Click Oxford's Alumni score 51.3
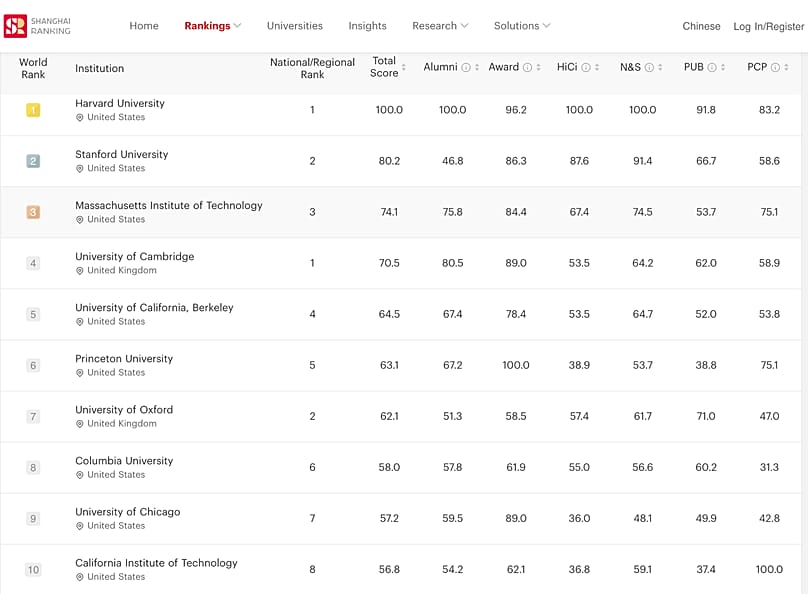Viewport: 808px width, 594px height. click(452, 416)
